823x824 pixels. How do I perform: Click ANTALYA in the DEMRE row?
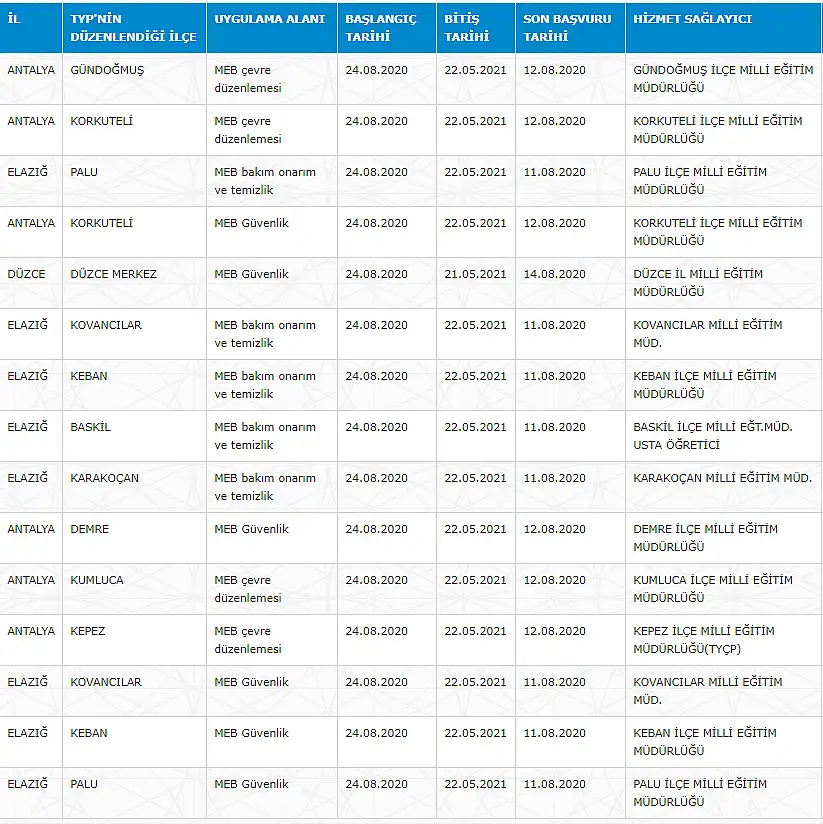[x=31, y=538]
